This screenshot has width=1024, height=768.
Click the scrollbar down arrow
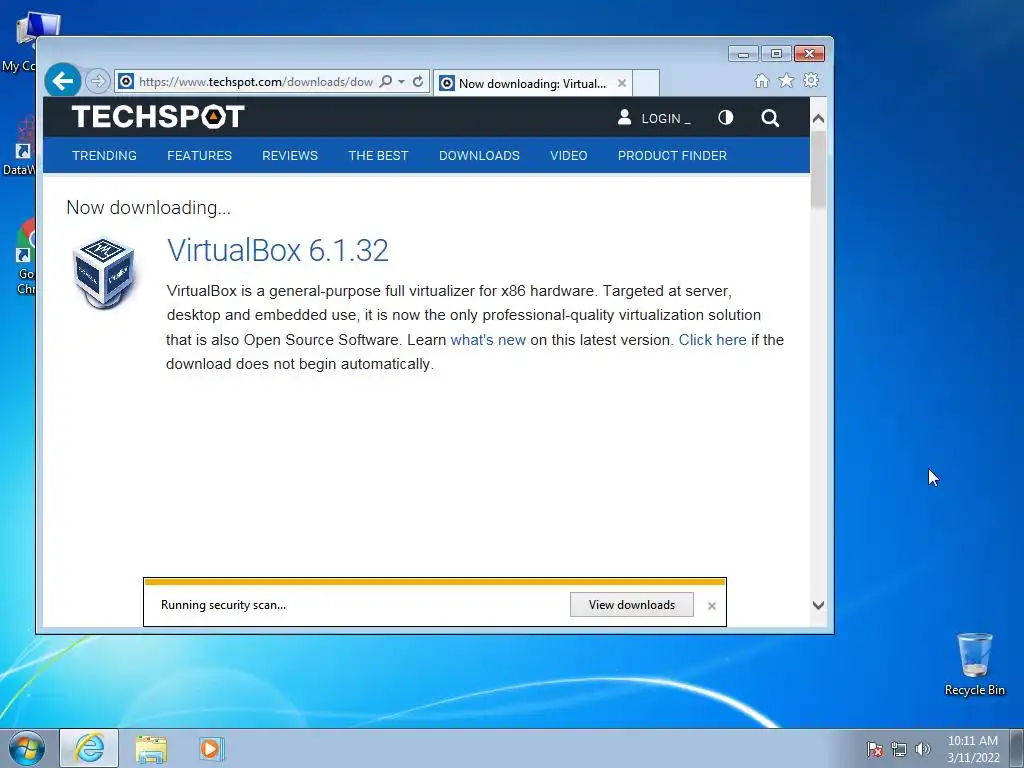[818, 605]
